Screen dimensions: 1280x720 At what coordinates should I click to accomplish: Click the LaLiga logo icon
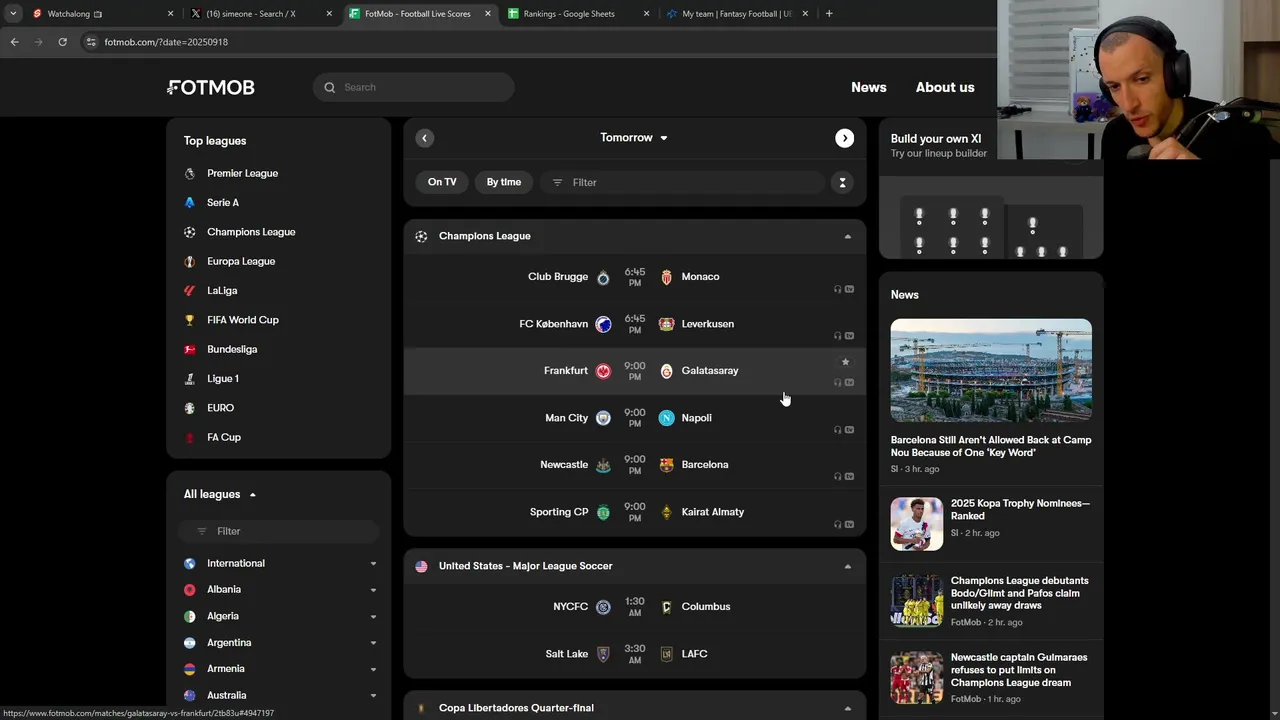point(190,291)
